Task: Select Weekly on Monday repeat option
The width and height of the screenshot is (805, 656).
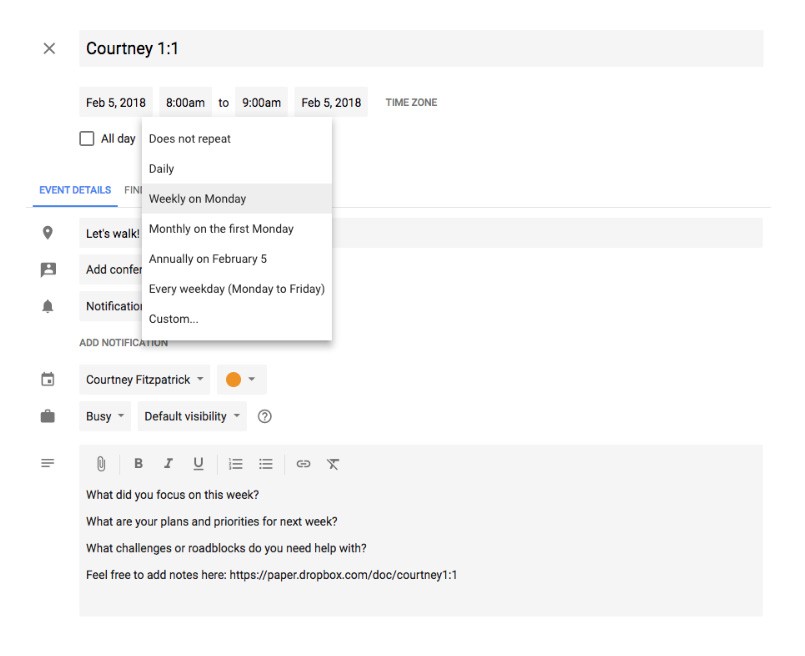Action: pyautogui.click(x=197, y=199)
